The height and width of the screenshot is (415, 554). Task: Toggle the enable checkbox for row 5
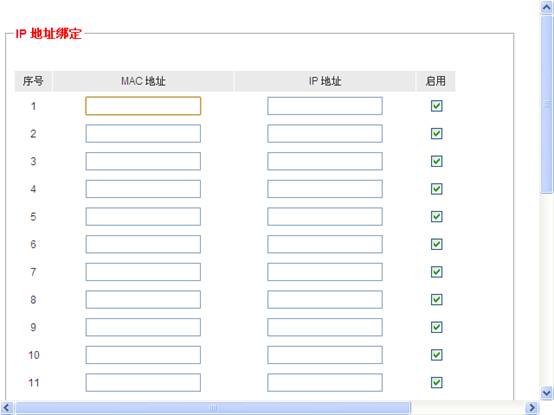coord(437,217)
